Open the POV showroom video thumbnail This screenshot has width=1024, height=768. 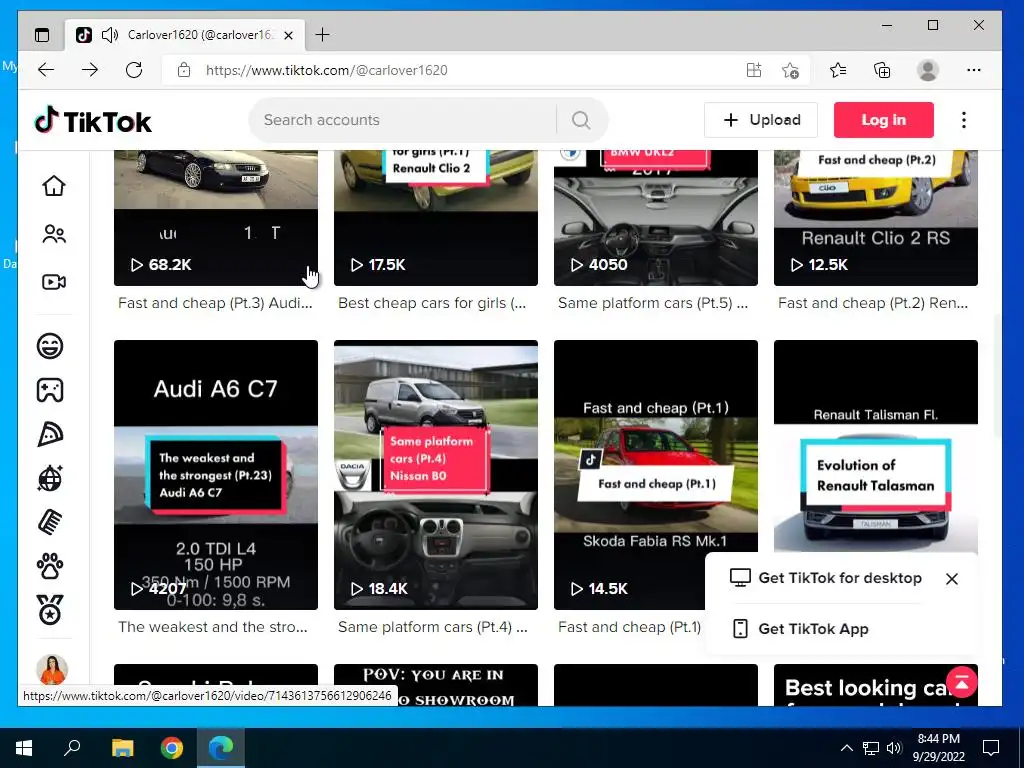tap(436, 685)
